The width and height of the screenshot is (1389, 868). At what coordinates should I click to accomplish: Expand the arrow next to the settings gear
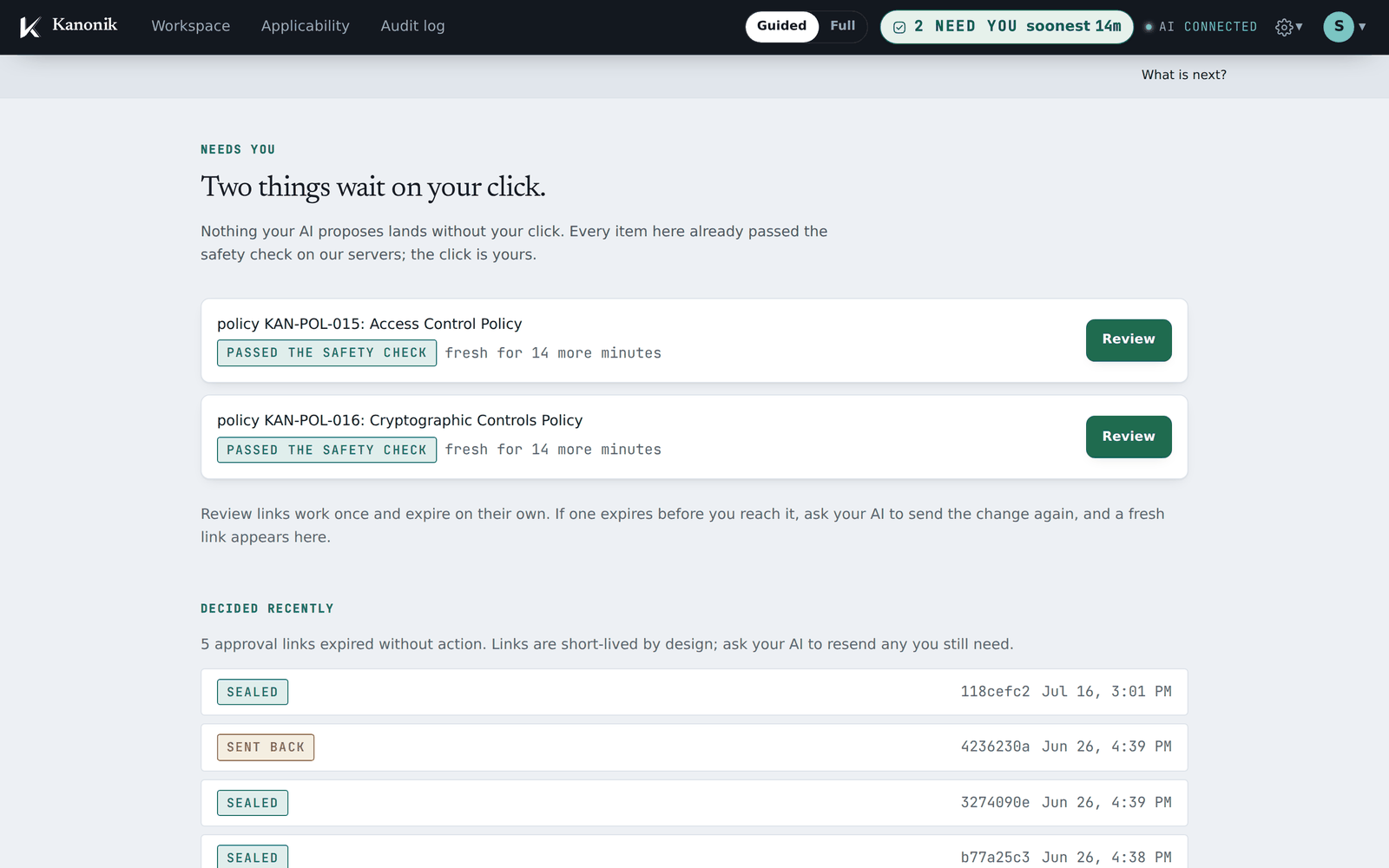1299,27
